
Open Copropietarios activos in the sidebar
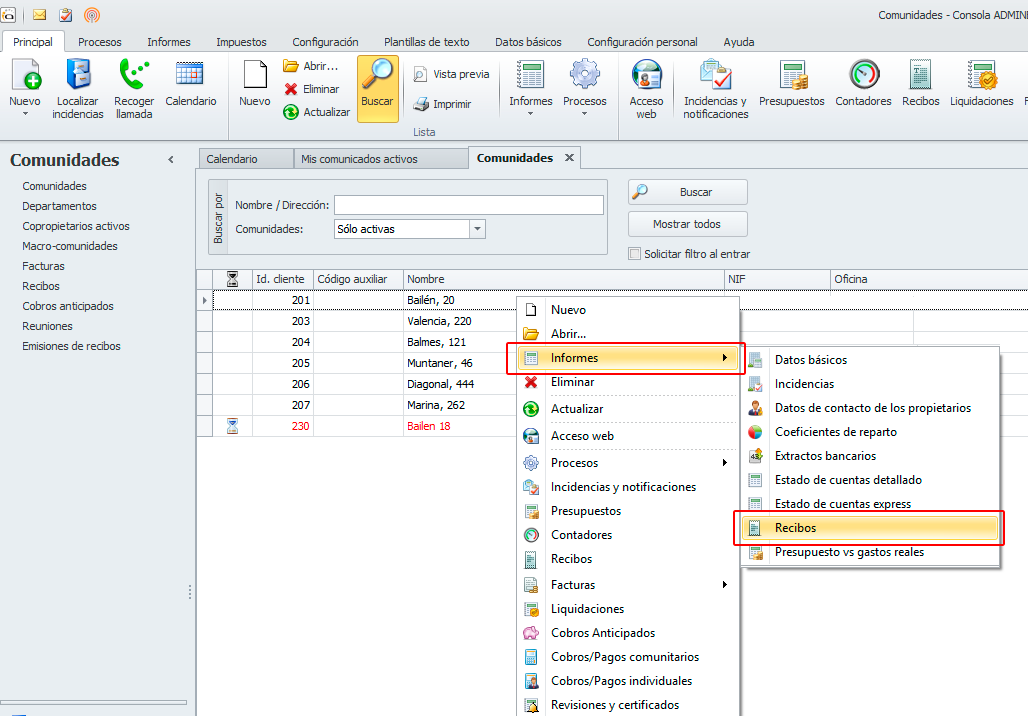76,226
